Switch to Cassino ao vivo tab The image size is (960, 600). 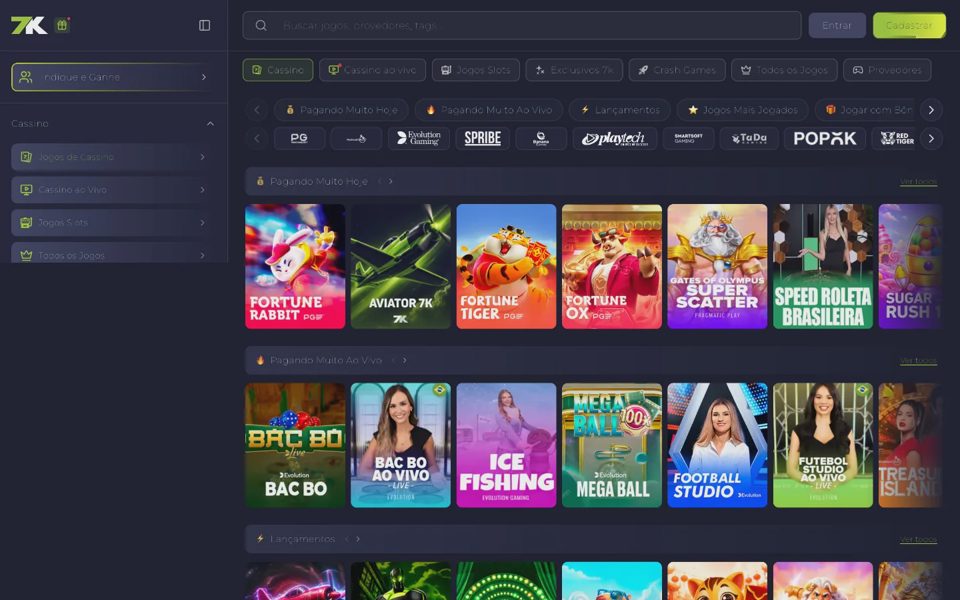click(372, 70)
